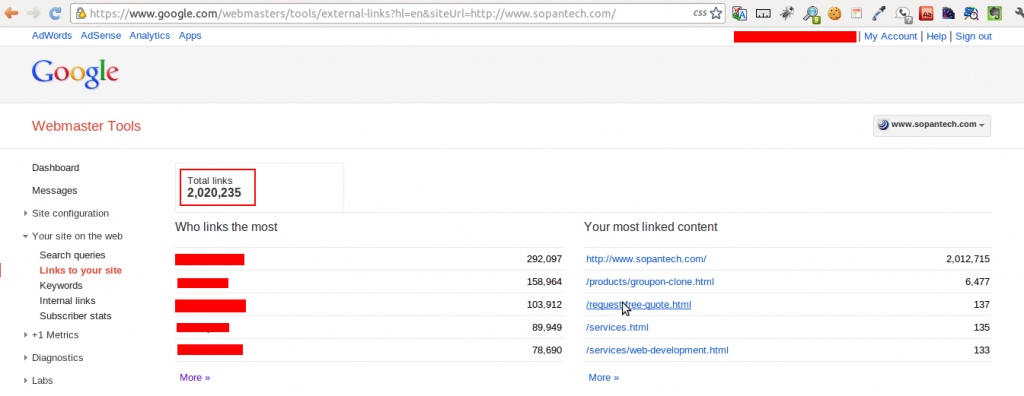The height and width of the screenshot is (396, 1024).
Task: Click the ruler measure extension icon
Action: pyautogui.click(x=763, y=13)
